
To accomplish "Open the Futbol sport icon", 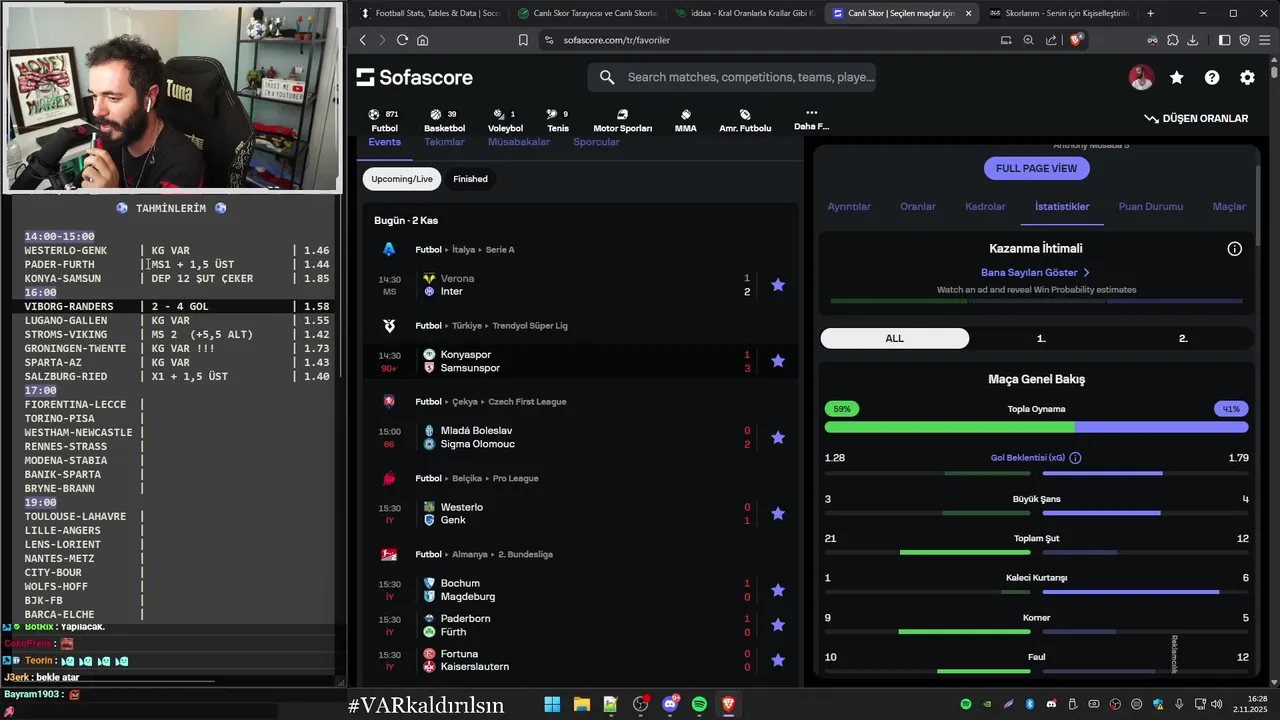I will coord(384,120).
